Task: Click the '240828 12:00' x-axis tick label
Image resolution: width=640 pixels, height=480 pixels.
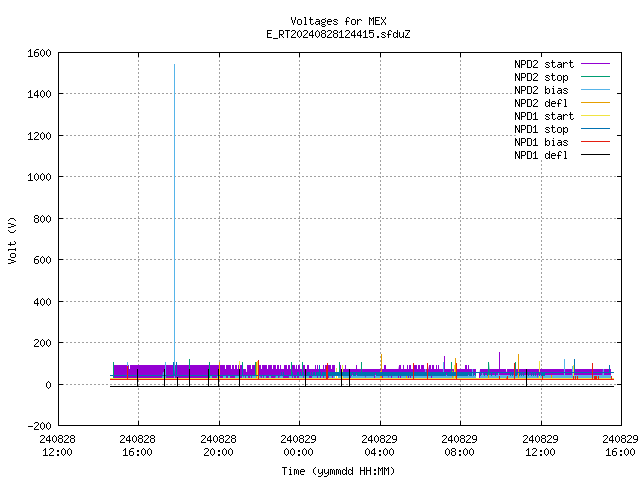Action: [x=57, y=445]
